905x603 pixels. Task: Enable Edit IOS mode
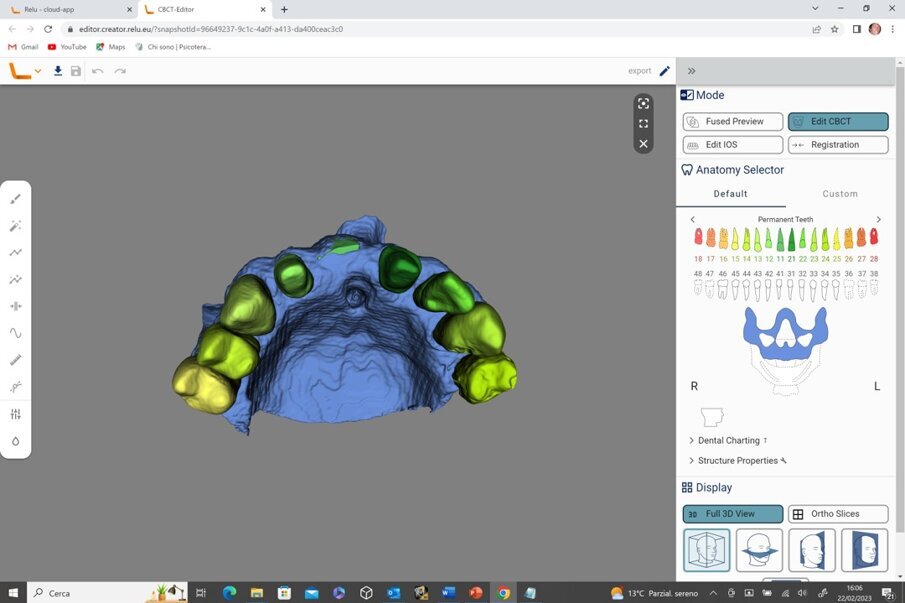pos(732,145)
